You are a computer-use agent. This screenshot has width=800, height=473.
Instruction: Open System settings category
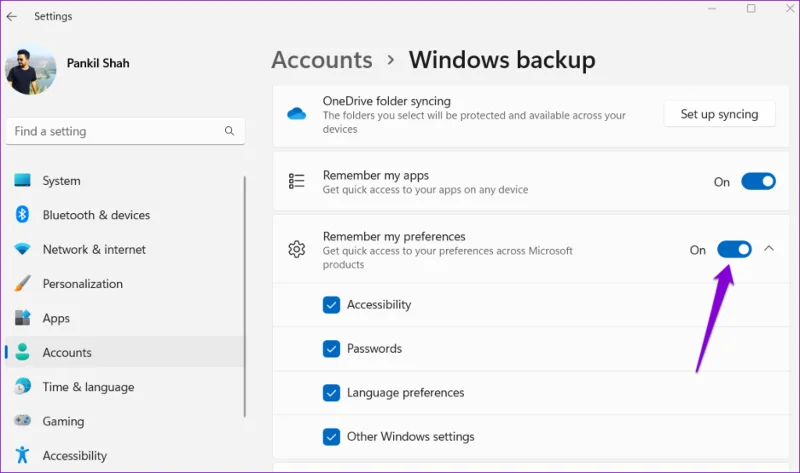point(124,181)
